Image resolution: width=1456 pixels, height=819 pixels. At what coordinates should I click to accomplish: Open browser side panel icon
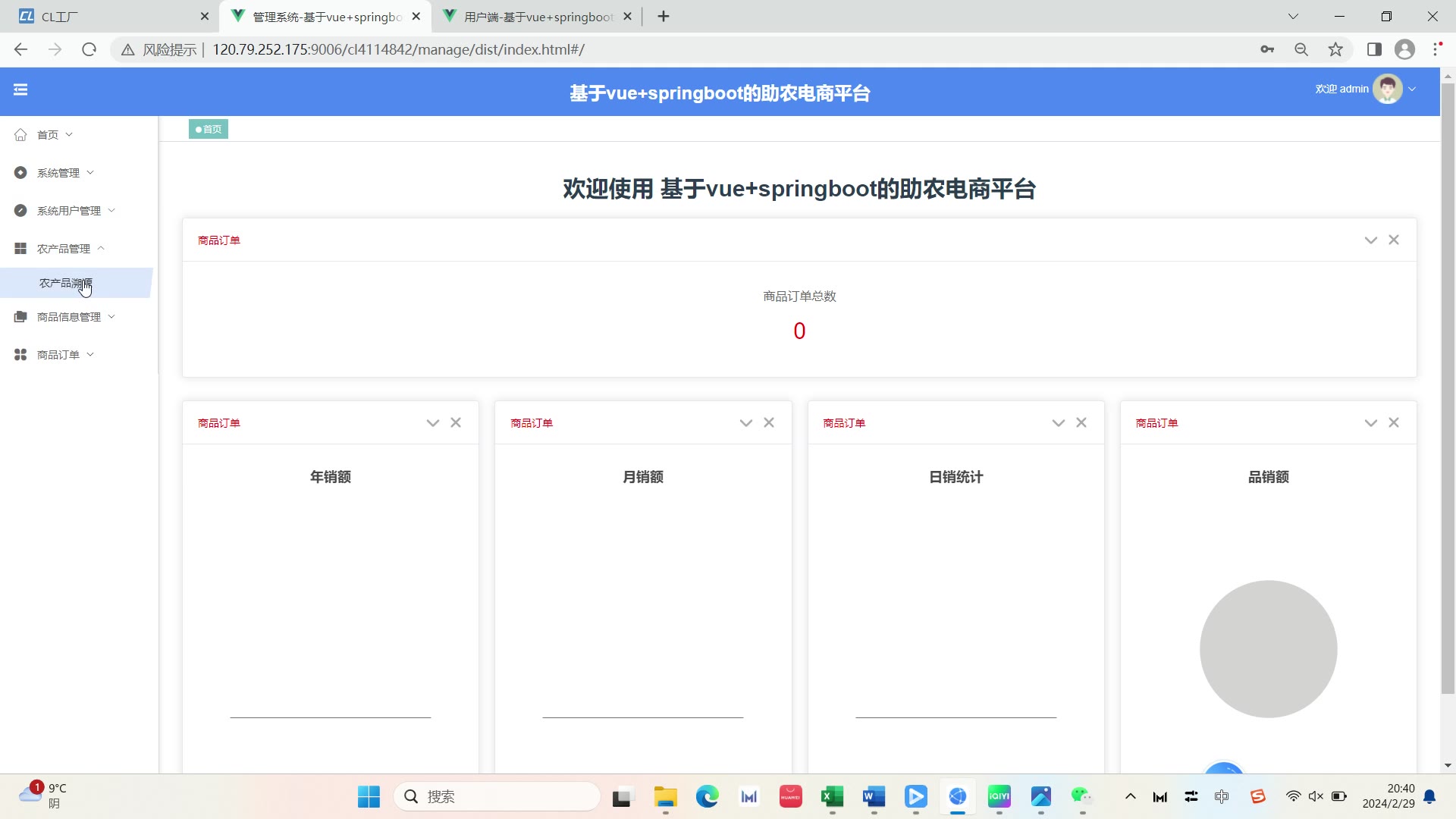1374,49
